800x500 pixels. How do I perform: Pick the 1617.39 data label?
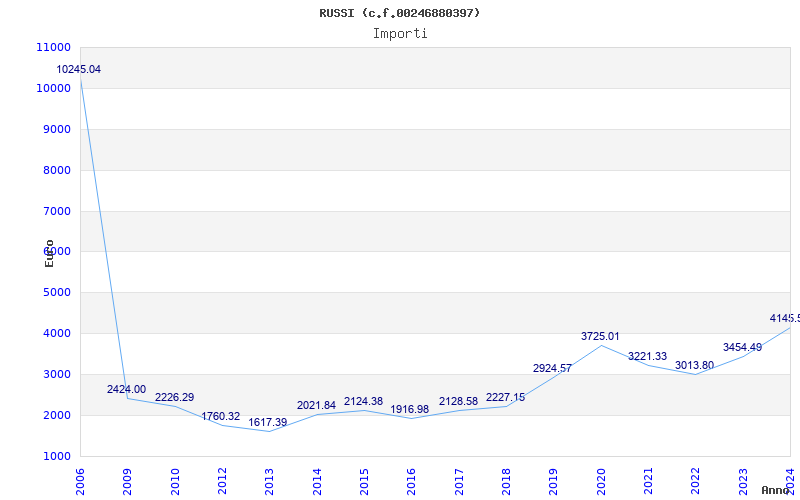click(x=268, y=422)
